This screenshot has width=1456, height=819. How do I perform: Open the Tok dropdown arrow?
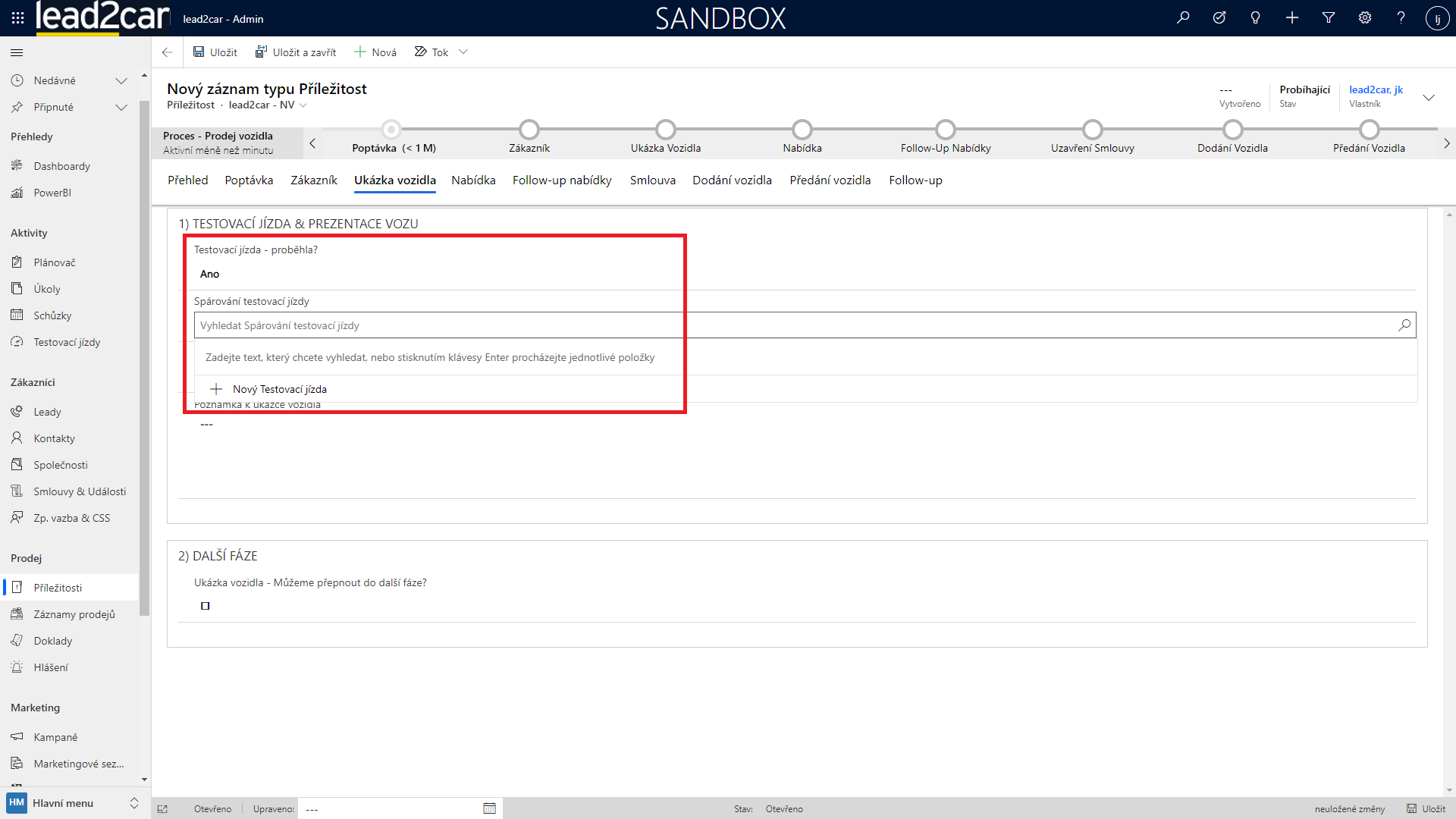(x=463, y=52)
